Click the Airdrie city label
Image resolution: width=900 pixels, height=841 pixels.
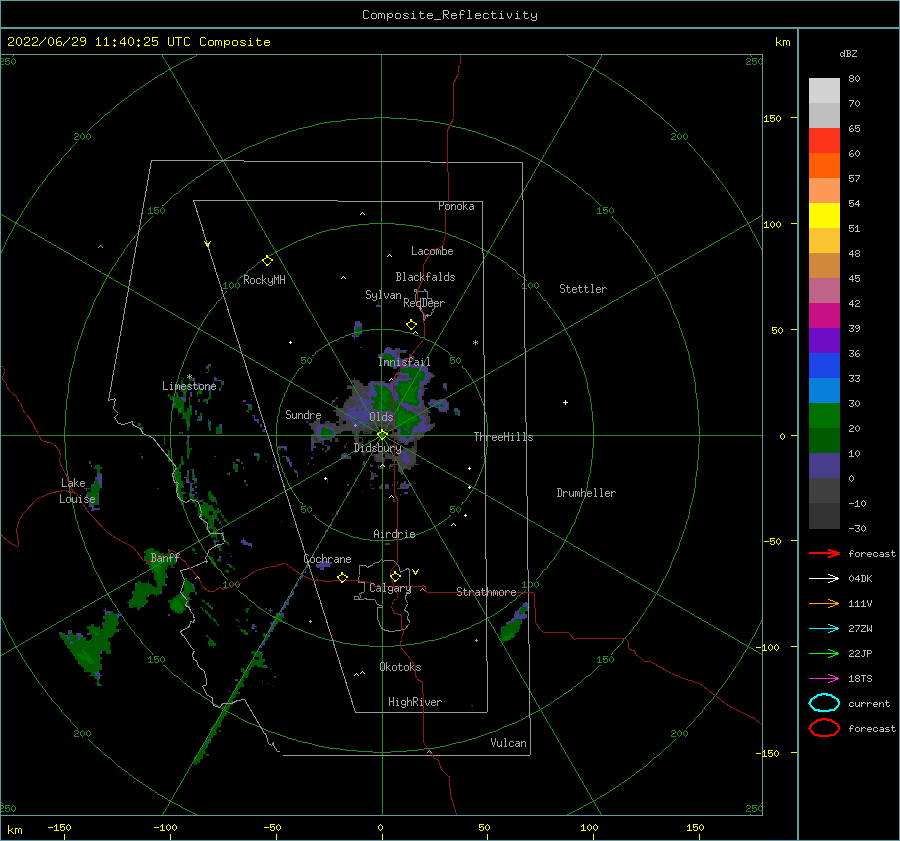click(x=394, y=534)
